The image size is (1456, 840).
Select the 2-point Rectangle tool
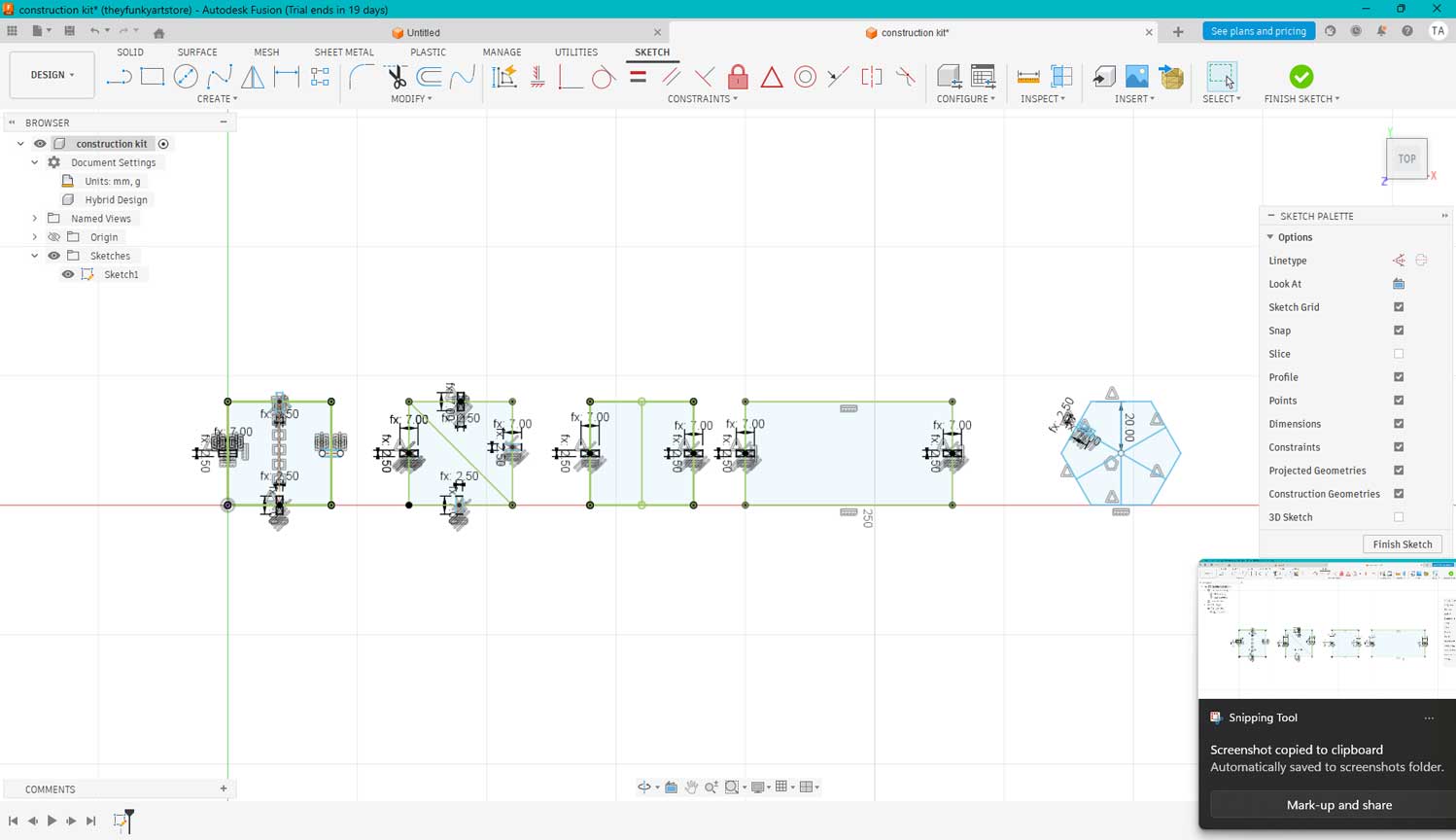pos(153,77)
